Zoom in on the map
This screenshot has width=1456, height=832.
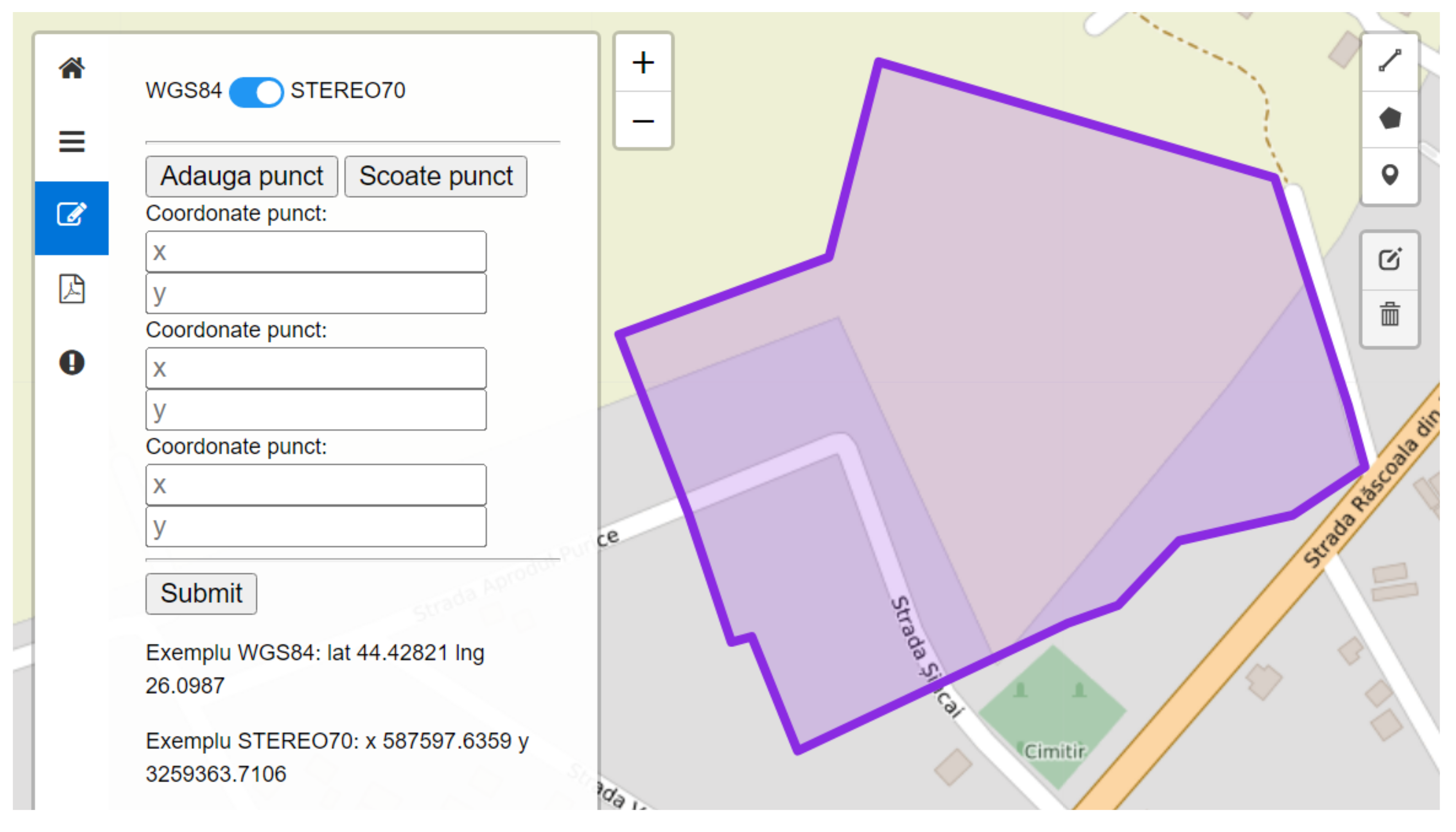click(x=643, y=63)
